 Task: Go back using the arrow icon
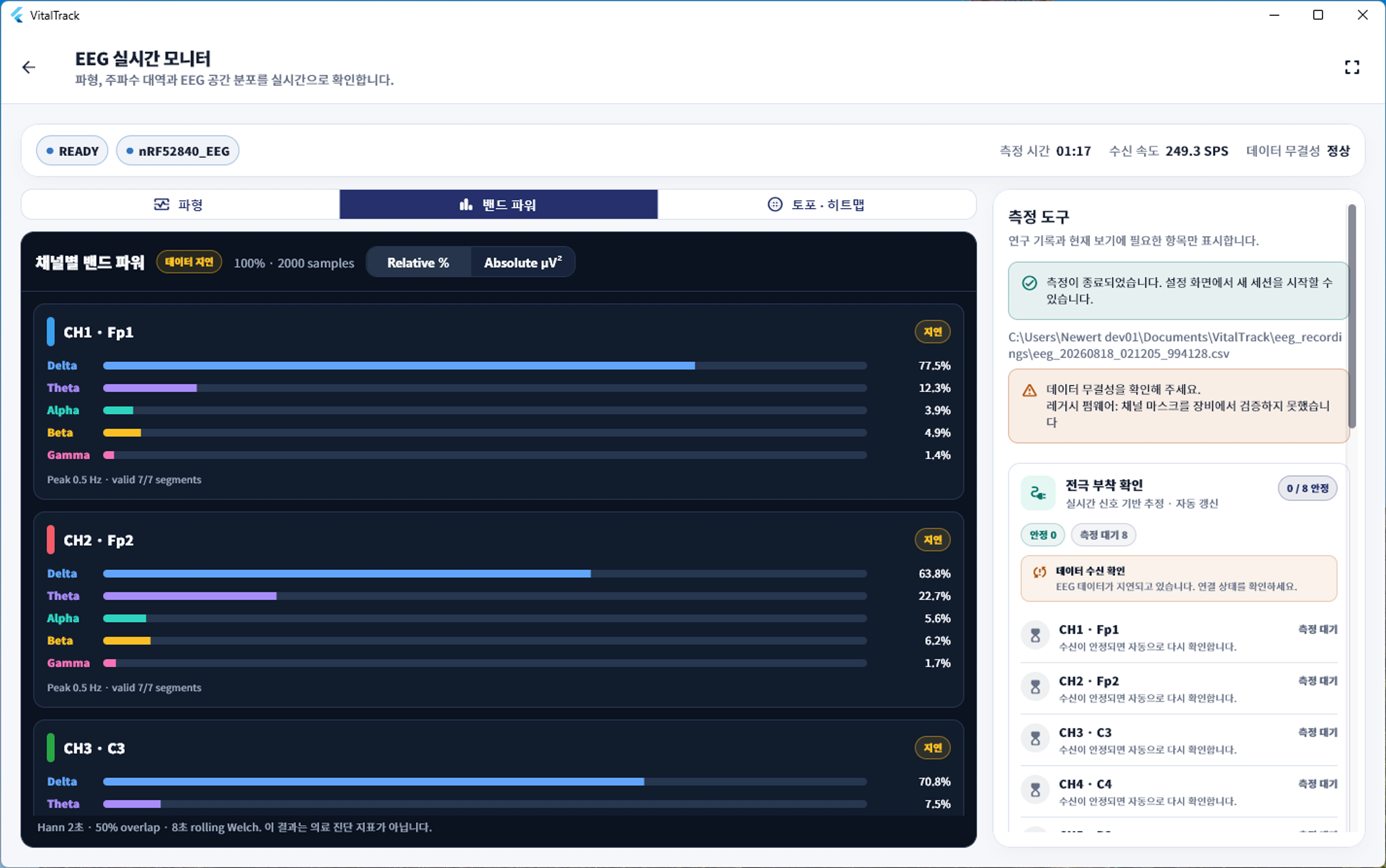click(x=29, y=68)
